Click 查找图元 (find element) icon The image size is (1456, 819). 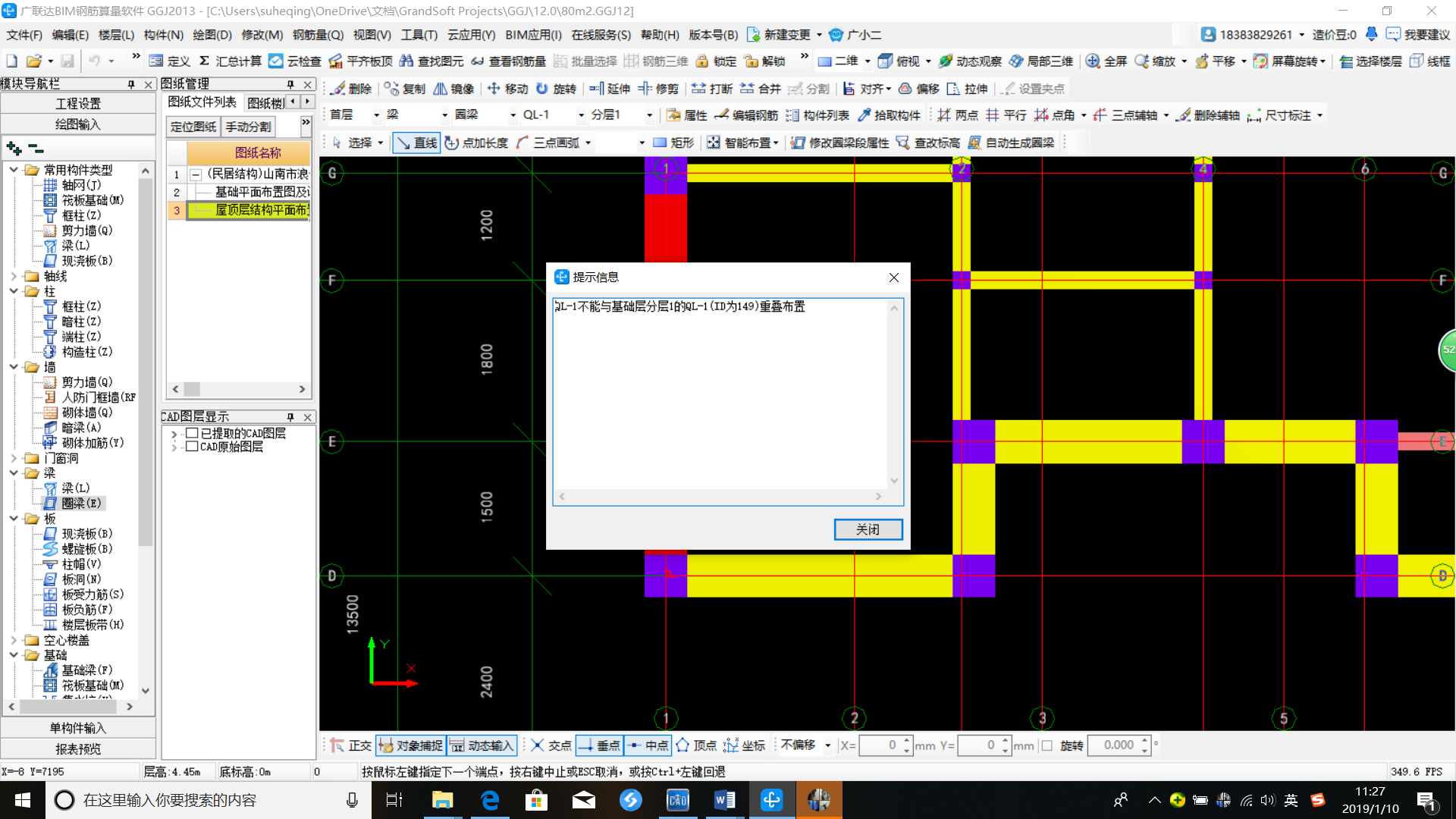(431, 61)
